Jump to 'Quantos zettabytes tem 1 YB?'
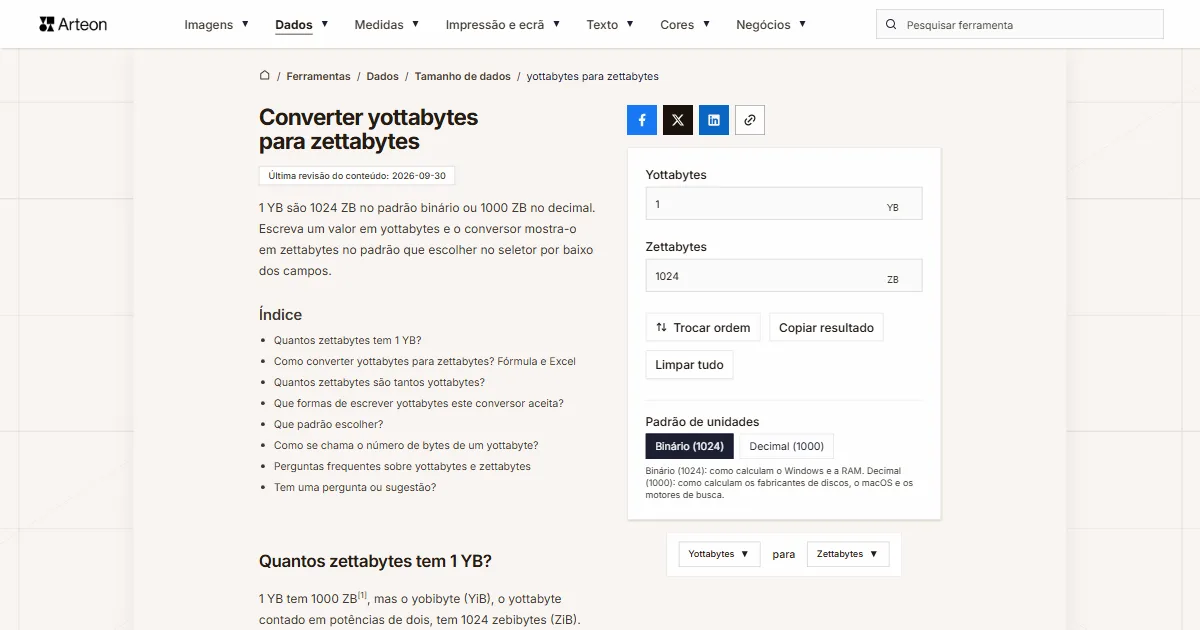 click(348, 340)
